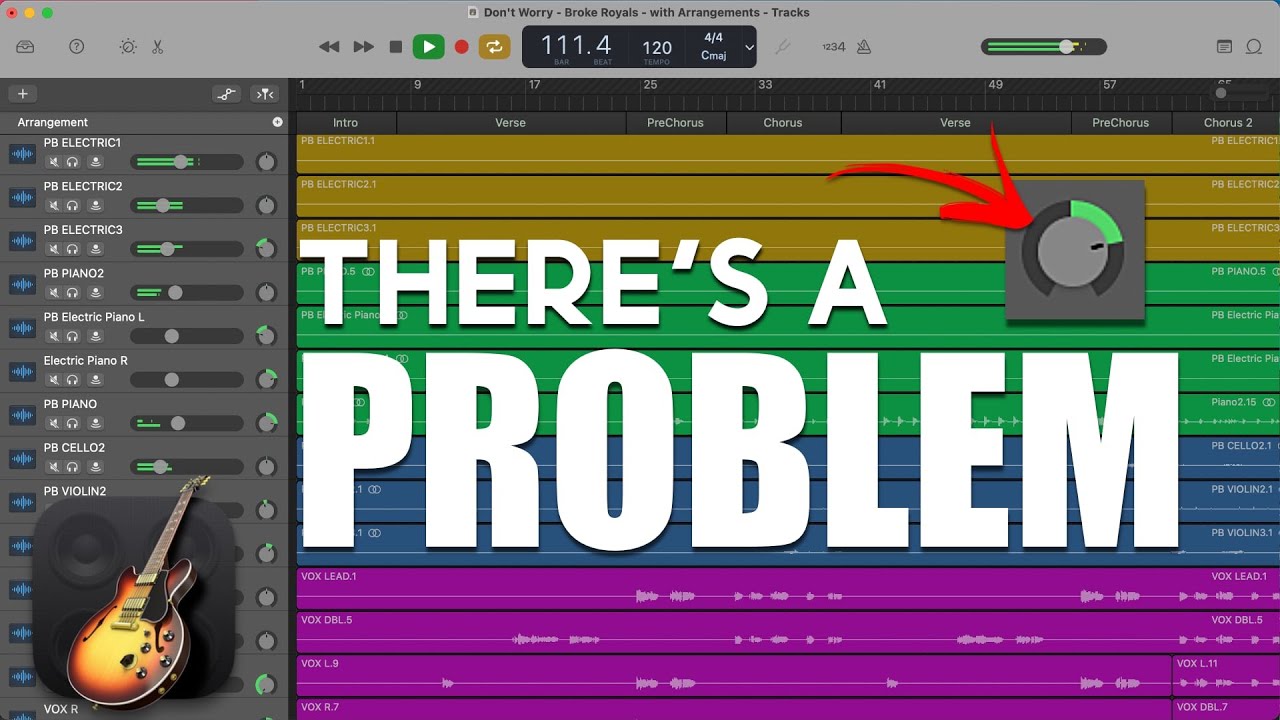Select the first Verse arrangement marker
Screen dimensions: 1280x720
tap(511, 123)
